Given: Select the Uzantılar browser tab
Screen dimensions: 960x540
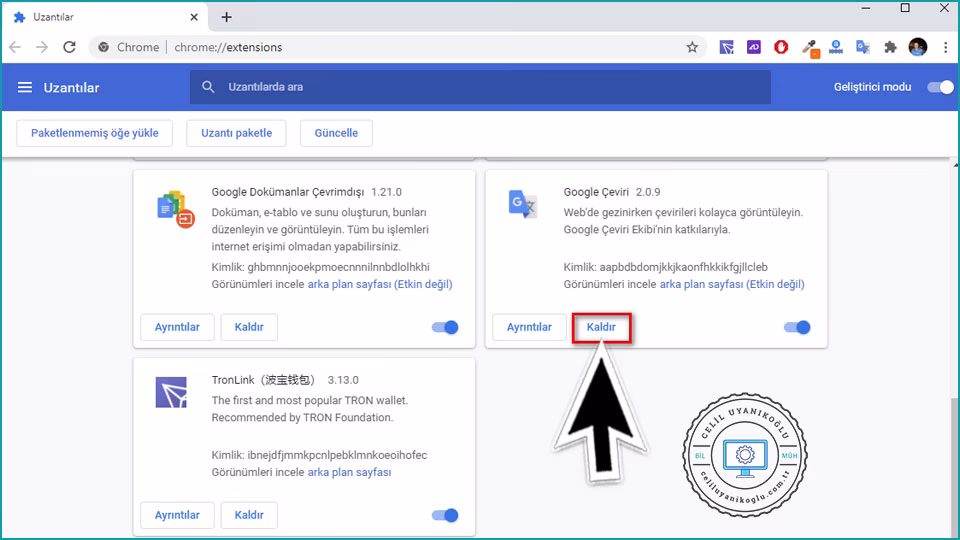Looking at the screenshot, I should [104, 17].
